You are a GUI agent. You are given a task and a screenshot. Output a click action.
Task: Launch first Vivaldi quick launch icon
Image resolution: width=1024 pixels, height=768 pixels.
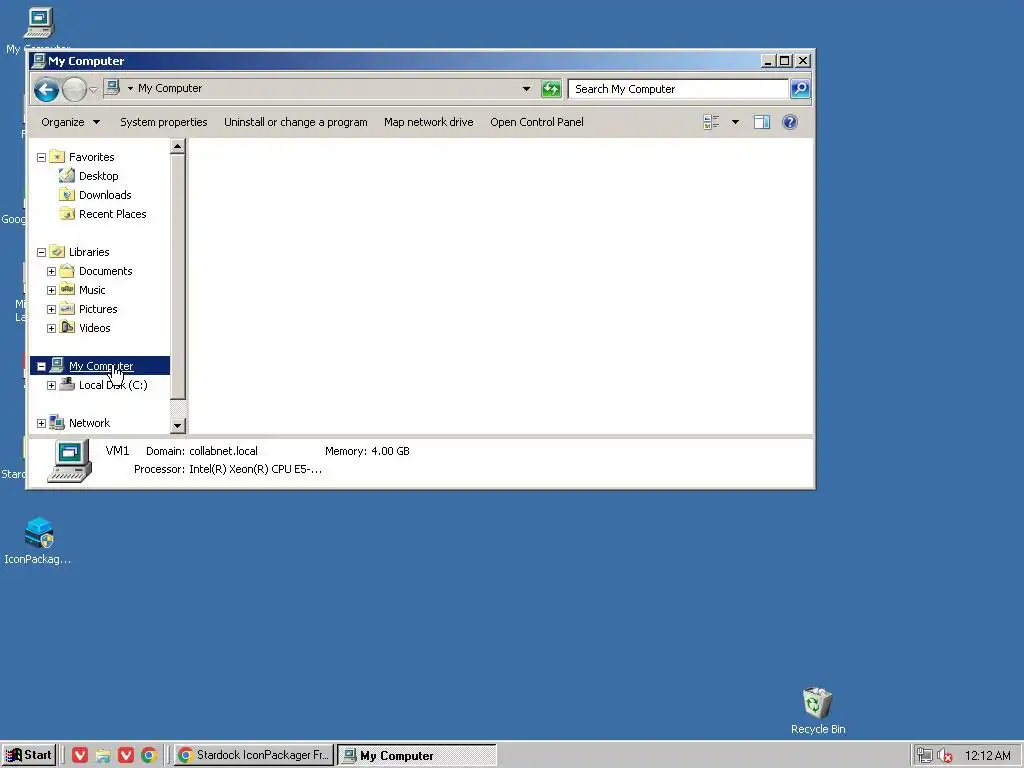[80, 756]
